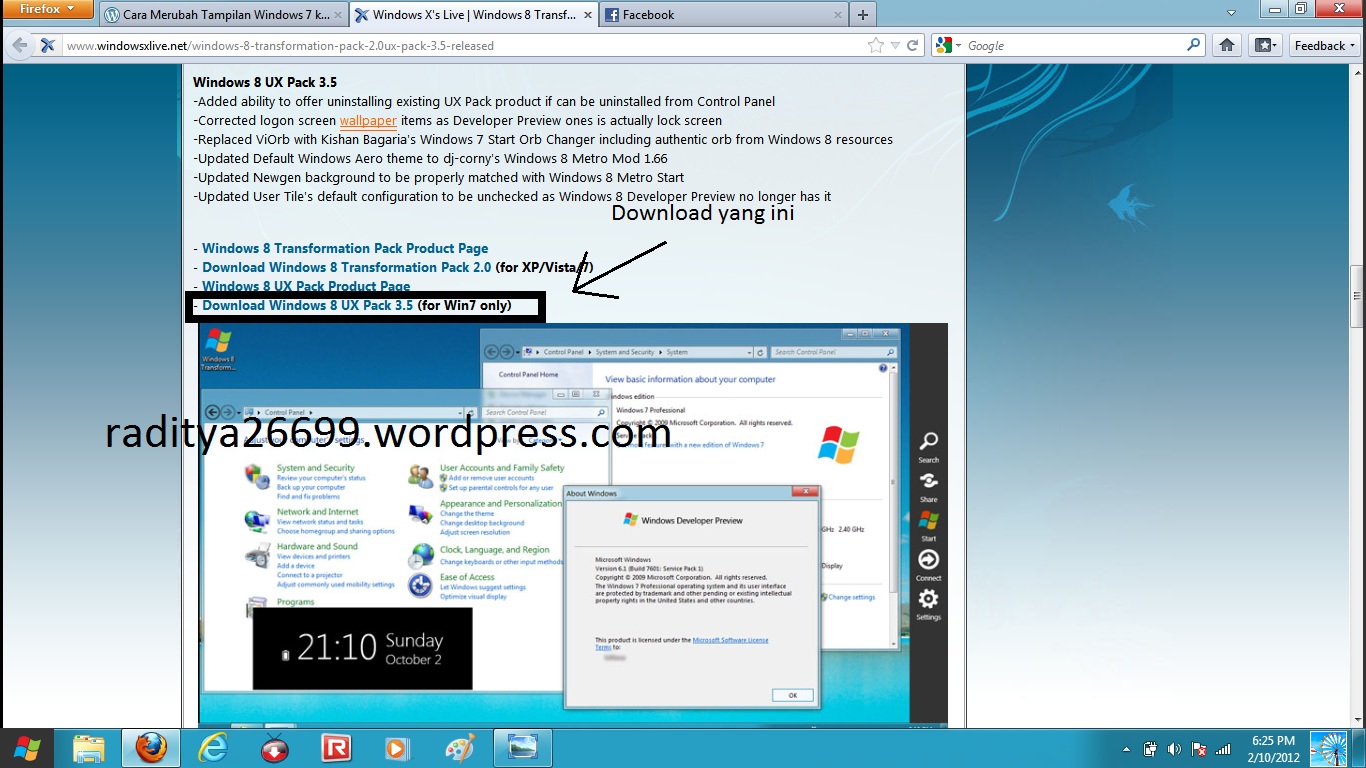Image resolution: width=1366 pixels, height=768 pixels.
Task: Click the magnifier icon in the Google search bar
Action: coord(1190,45)
